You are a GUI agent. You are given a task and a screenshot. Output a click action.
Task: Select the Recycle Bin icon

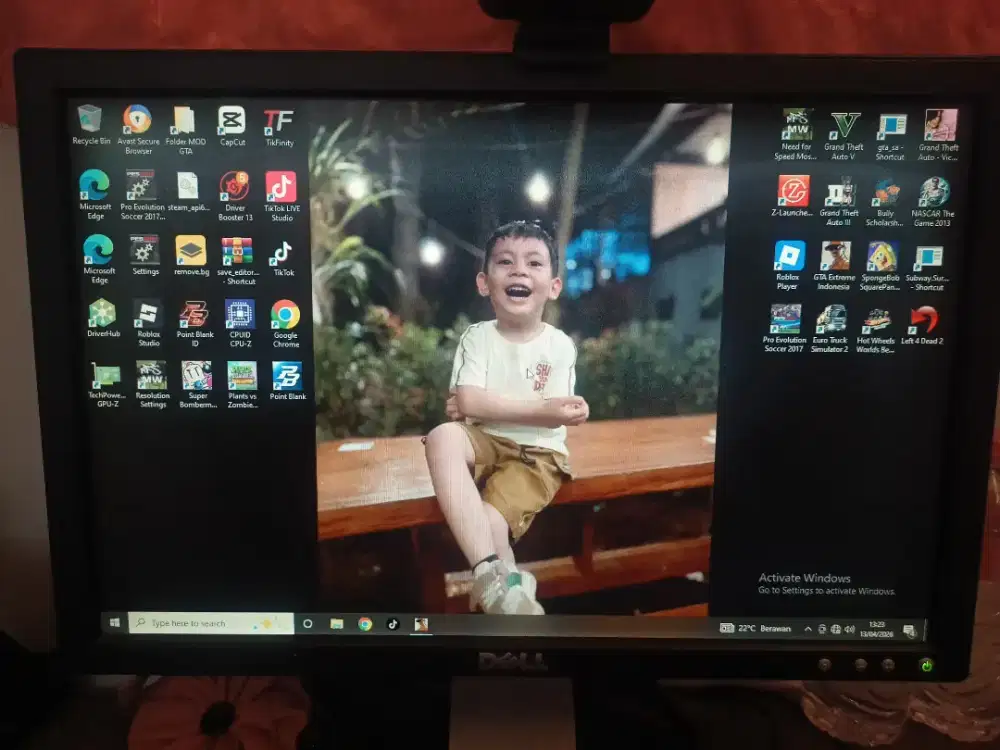click(90, 119)
